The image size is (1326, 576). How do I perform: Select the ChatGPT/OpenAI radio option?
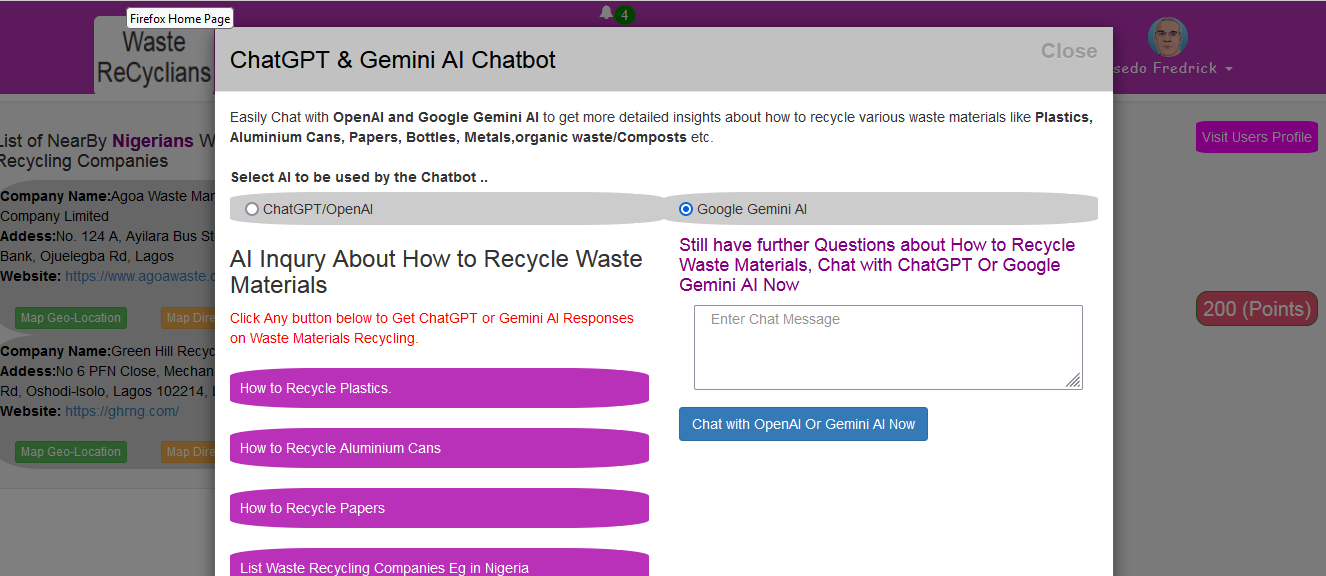(252, 209)
